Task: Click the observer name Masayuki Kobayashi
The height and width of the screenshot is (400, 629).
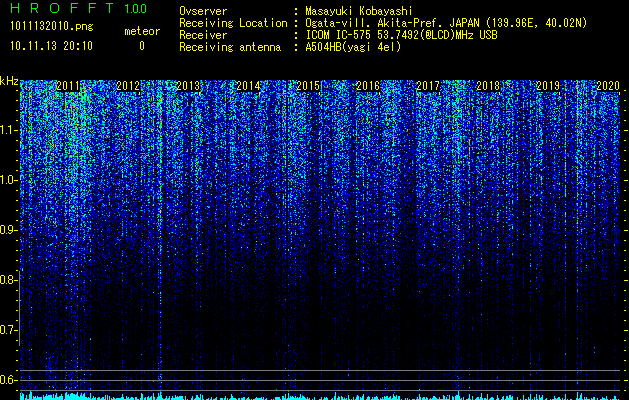Action: (359, 11)
